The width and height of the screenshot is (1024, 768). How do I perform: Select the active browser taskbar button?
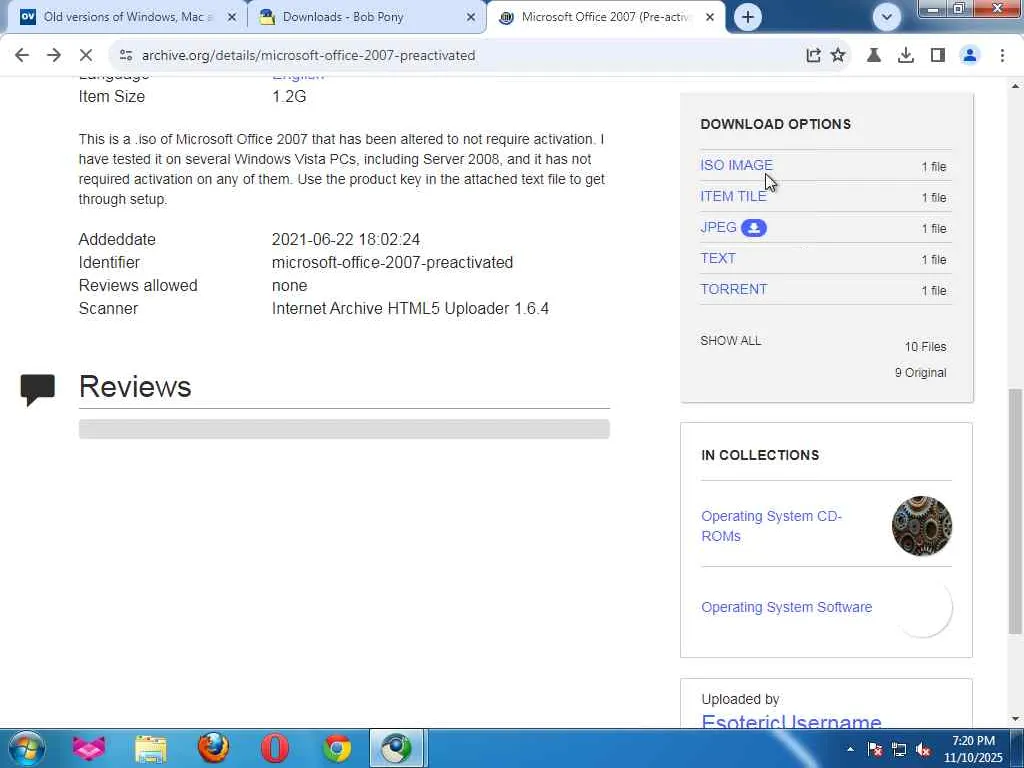pos(398,748)
